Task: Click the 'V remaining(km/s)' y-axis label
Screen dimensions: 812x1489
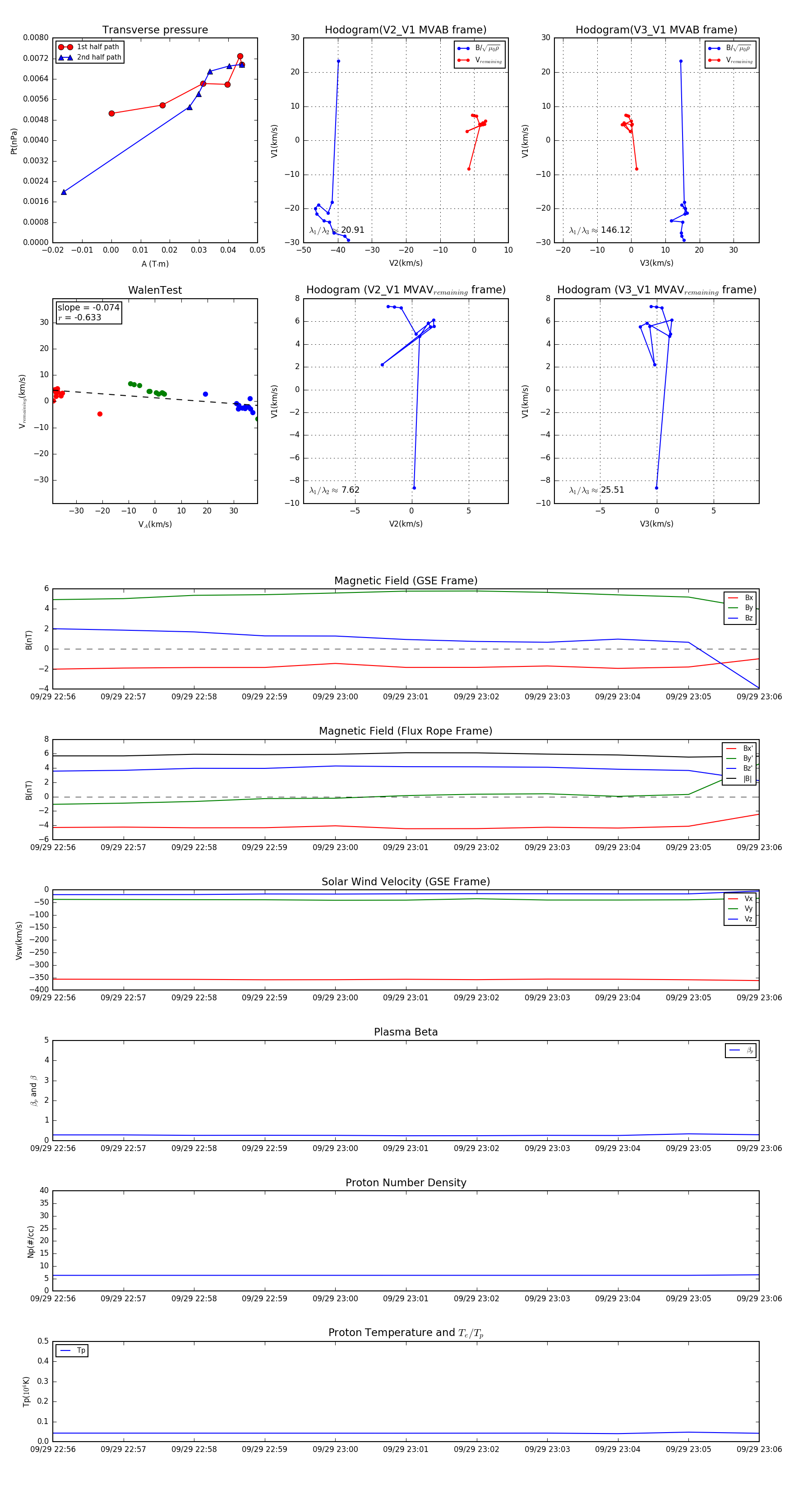Action: click(23, 401)
